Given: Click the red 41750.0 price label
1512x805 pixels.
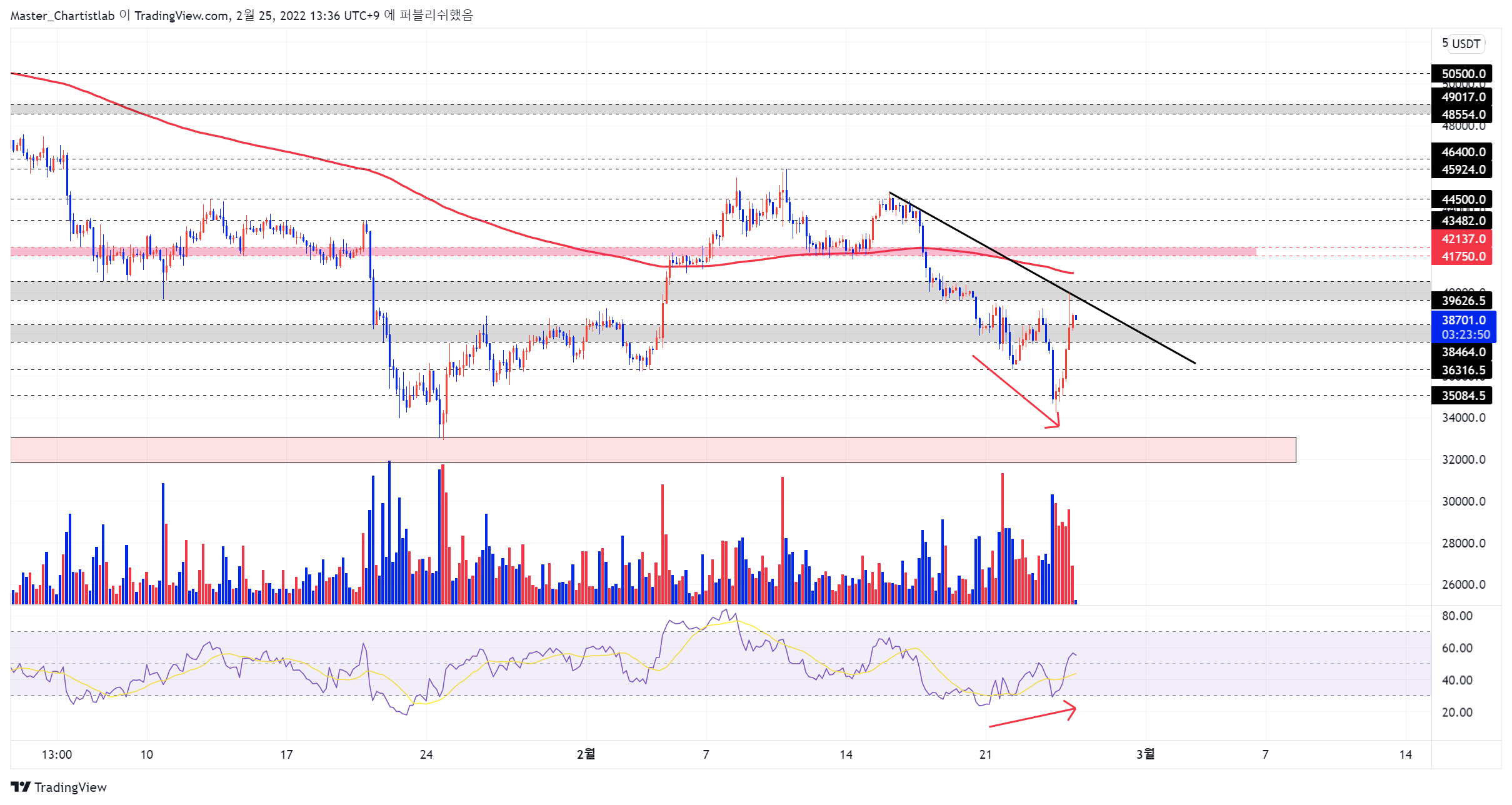Looking at the screenshot, I should pyautogui.click(x=1462, y=256).
